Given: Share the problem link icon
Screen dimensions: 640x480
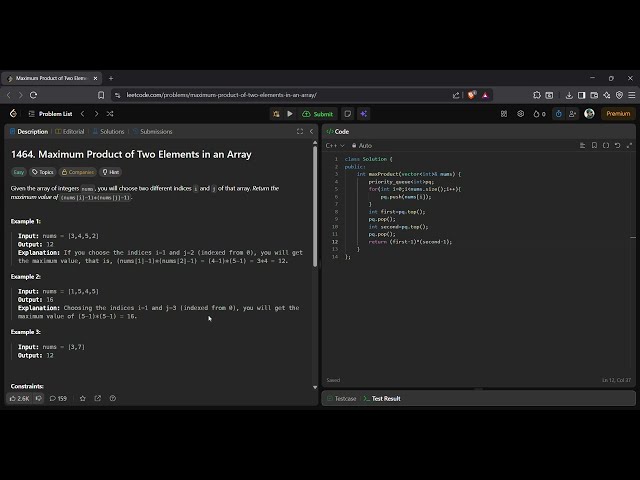Looking at the screenshot, I should (98, 398).
